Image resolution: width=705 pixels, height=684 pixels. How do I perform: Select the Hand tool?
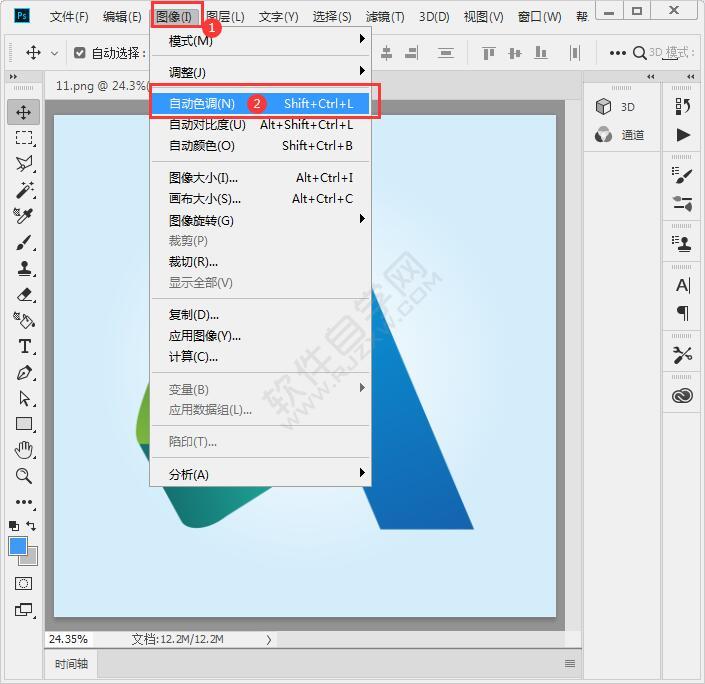24,450
